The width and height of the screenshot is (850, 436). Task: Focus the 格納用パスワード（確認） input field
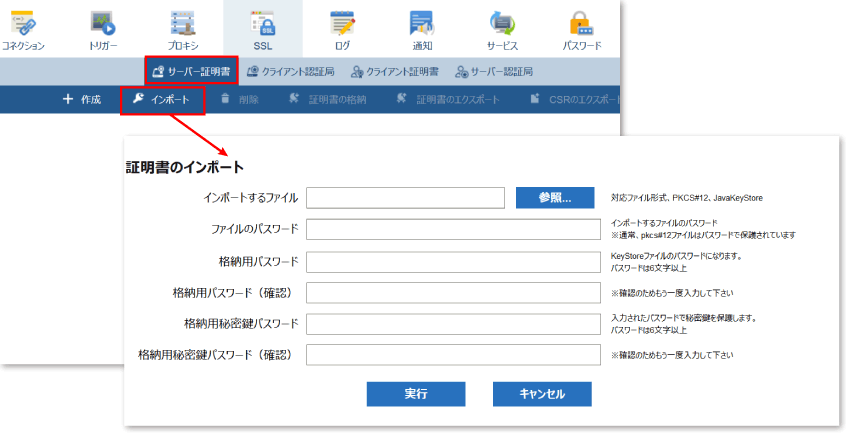(x=453, y=293)
